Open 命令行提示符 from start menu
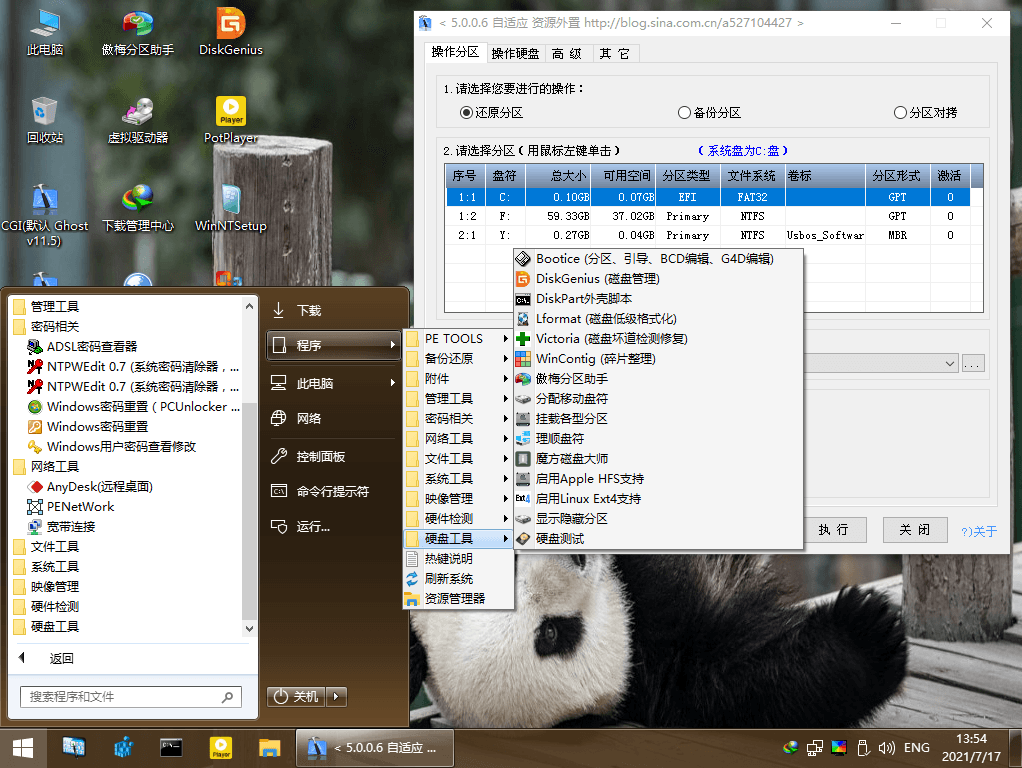 pyautogui.click(x=334, y=492)
